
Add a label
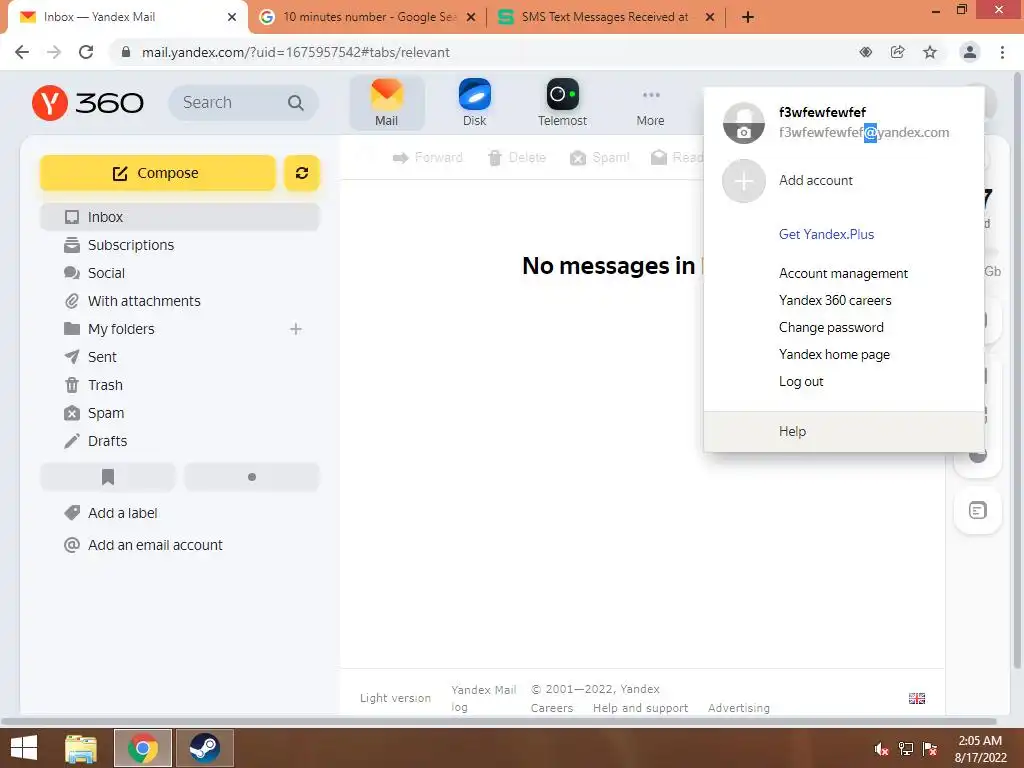[x=122, y=513]
